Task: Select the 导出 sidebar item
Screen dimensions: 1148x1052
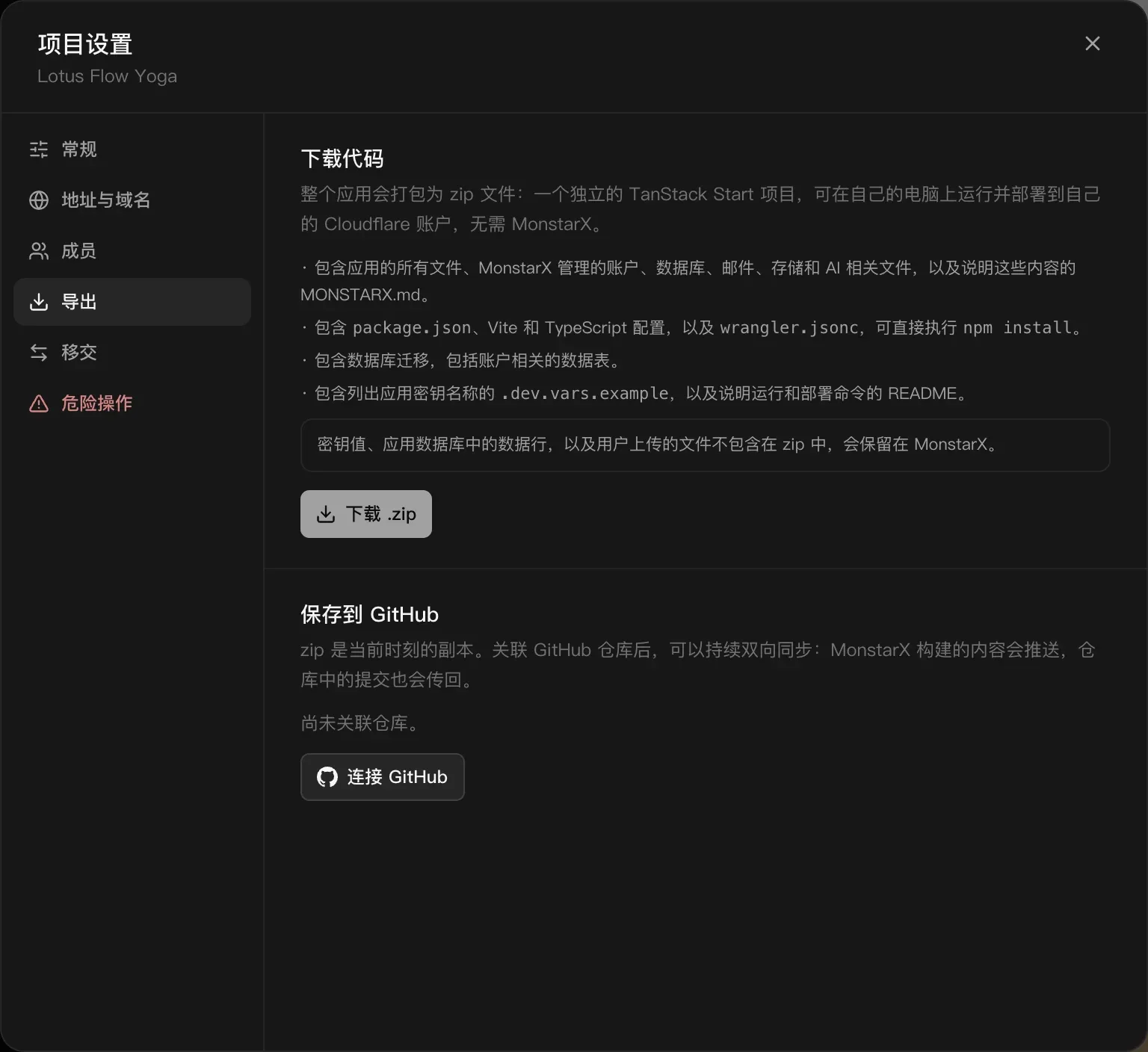Action: (132, 302)
